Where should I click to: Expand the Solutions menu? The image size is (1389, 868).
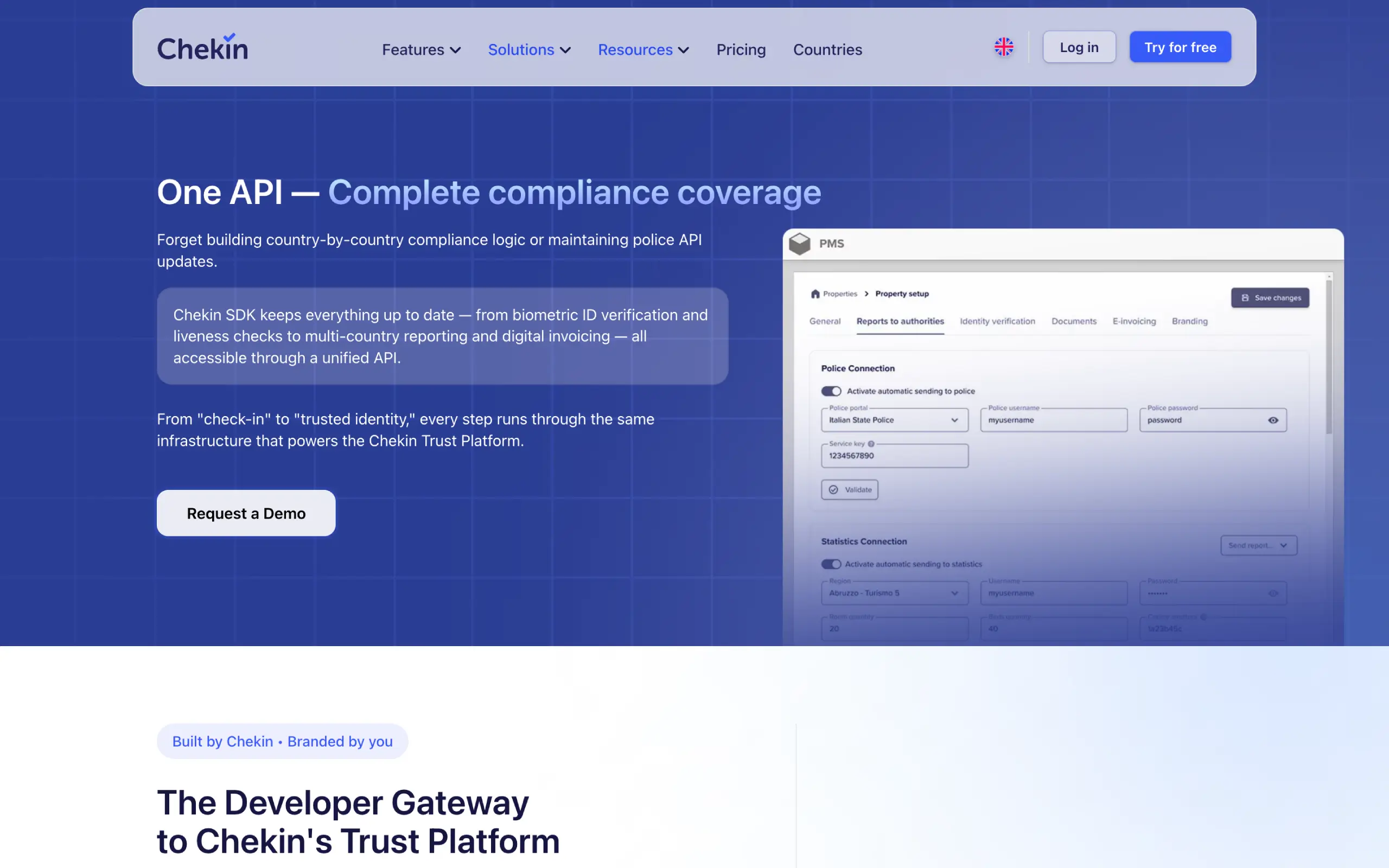point(529,49)
